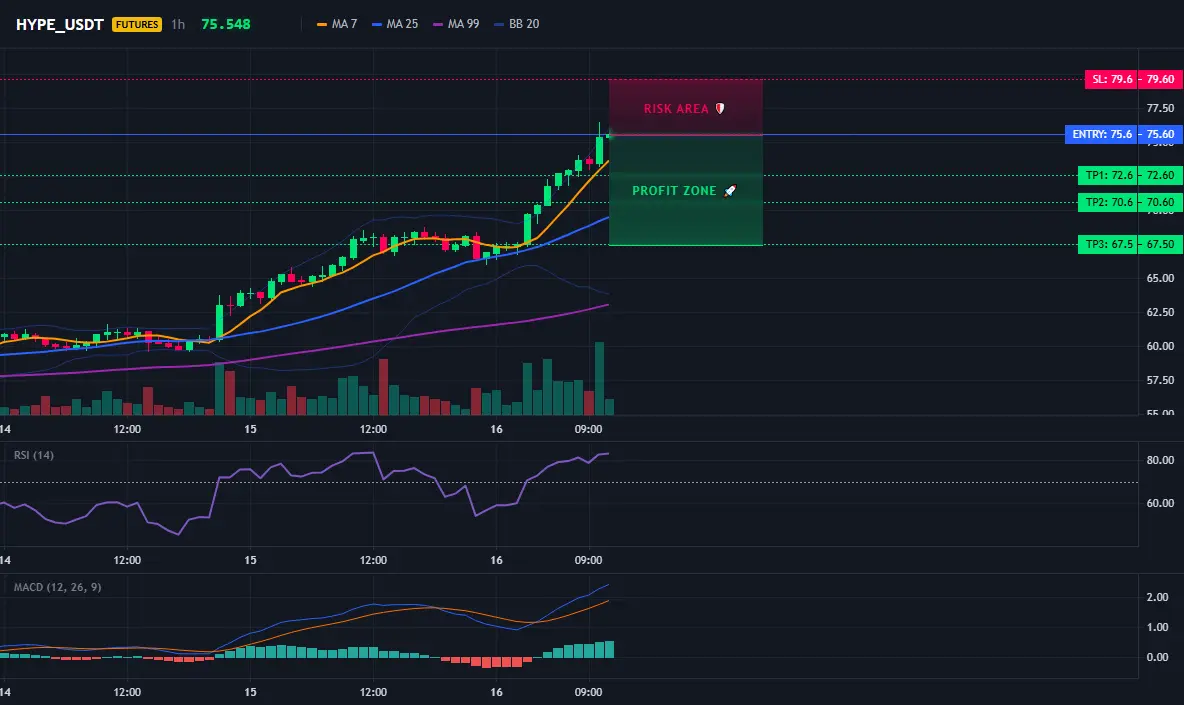The width and height of the screenshot is (1184, 705).
Task: Click the MACD (12, 26, 9) label
Action: [x=57, y=587]
